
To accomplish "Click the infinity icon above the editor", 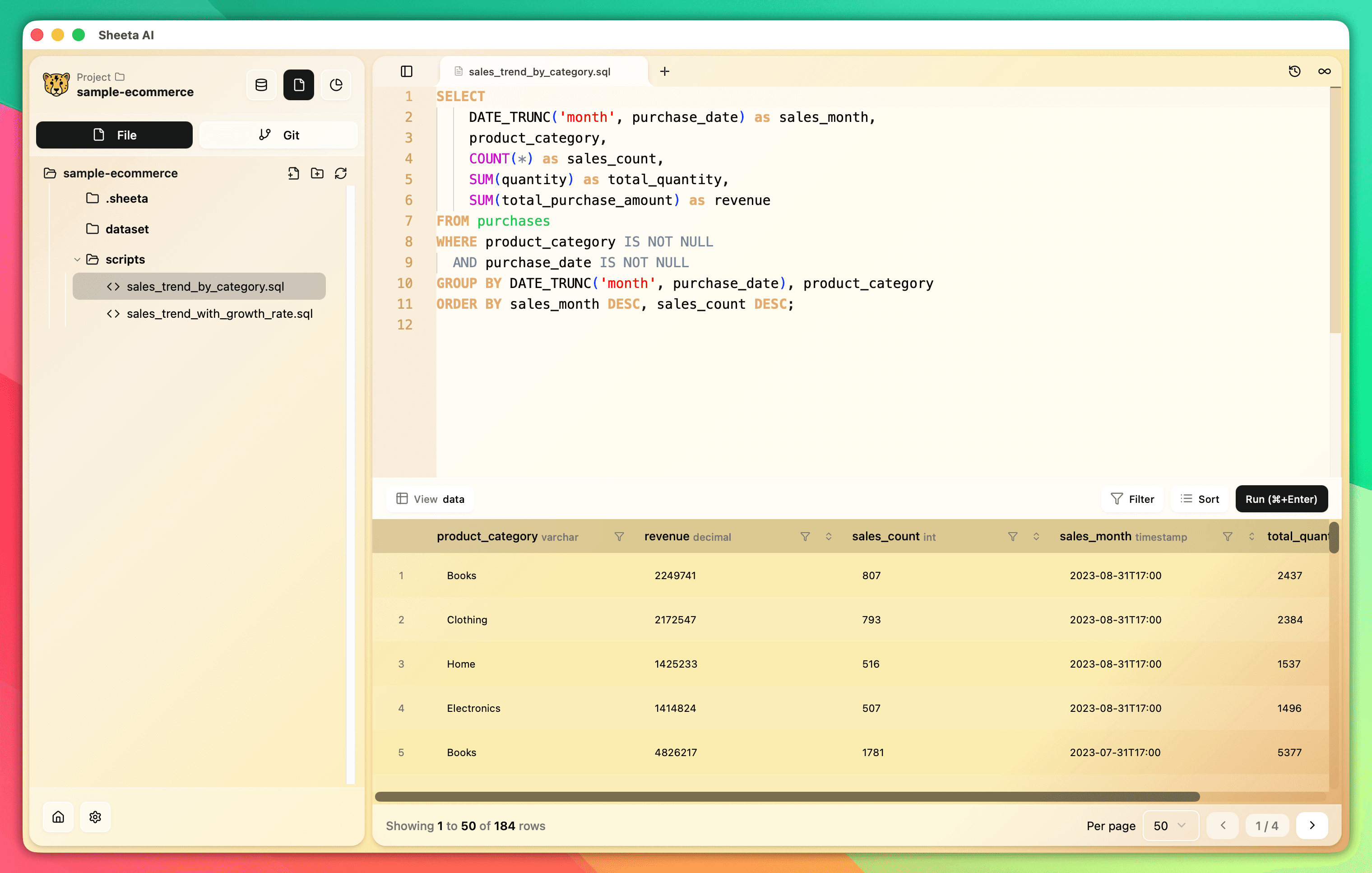I will pos(1324,71).
